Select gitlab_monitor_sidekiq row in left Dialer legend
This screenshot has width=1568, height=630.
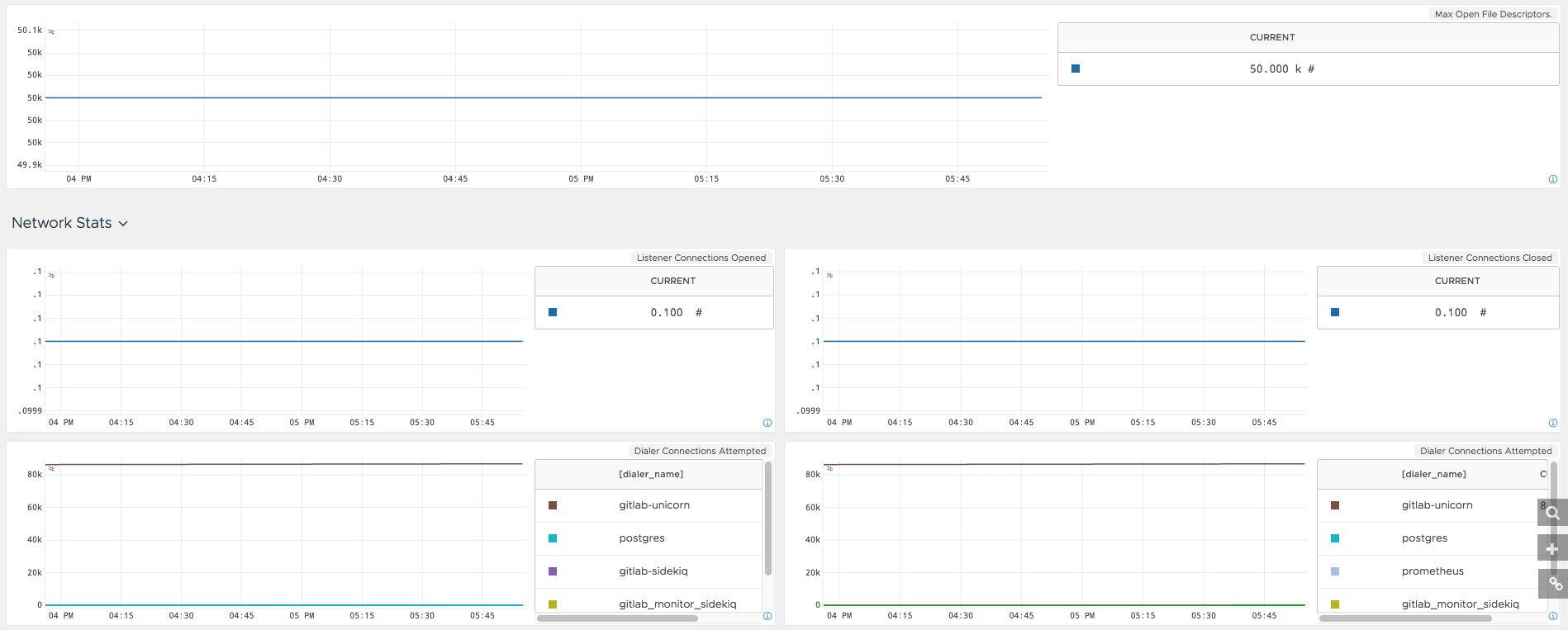click(x=649, y=601)
